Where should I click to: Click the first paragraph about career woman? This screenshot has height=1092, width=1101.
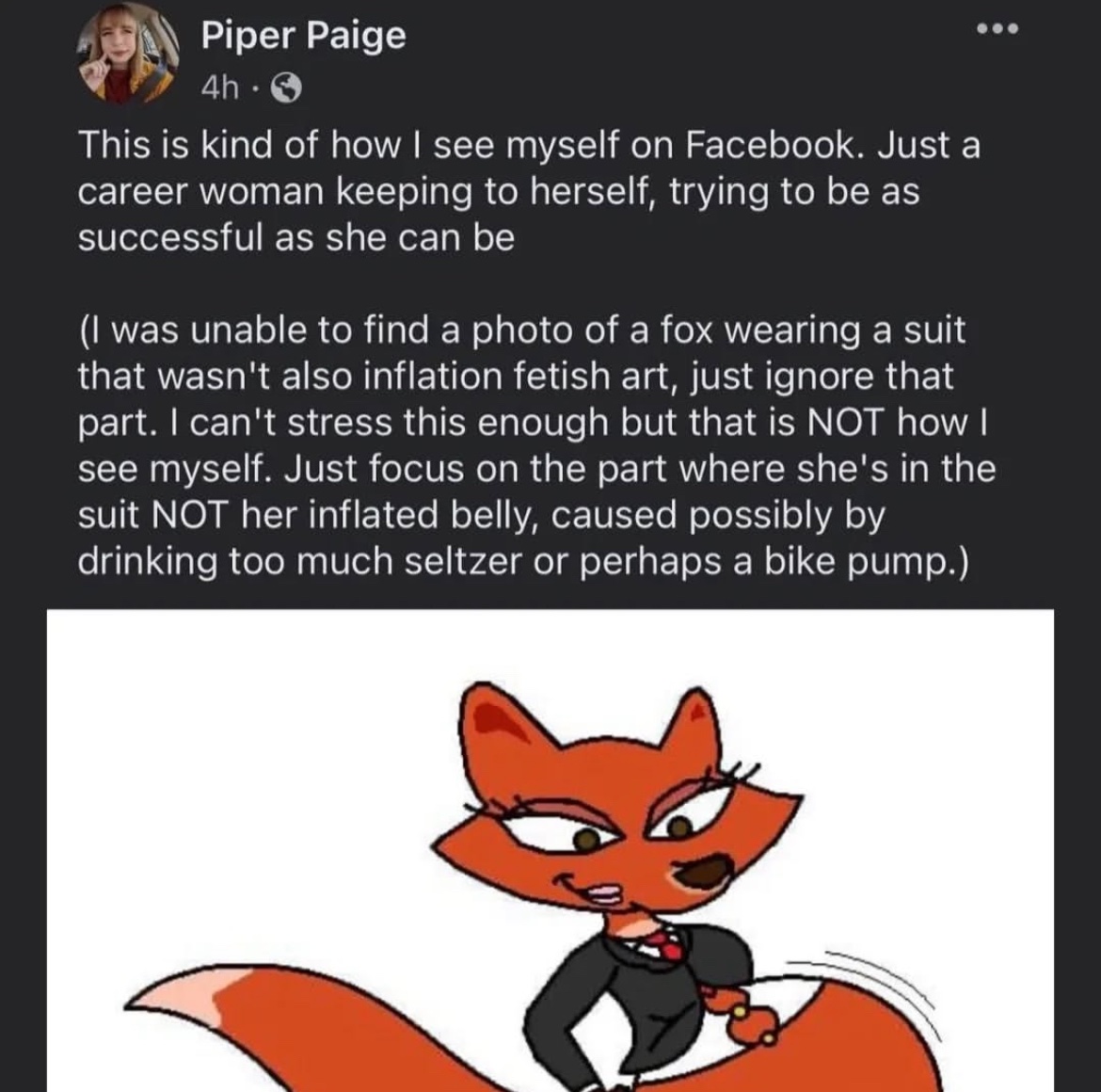click(528, 192)
